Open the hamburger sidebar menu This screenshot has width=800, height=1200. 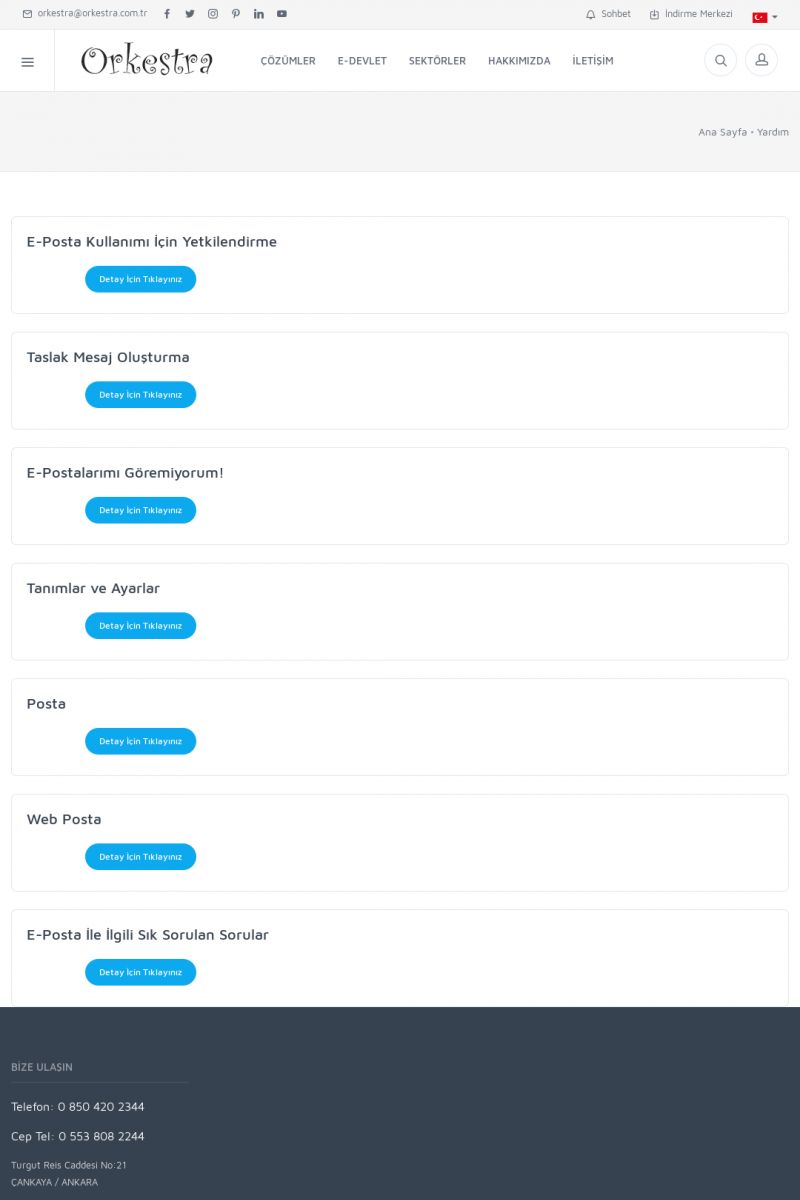(x=27, y=61)
